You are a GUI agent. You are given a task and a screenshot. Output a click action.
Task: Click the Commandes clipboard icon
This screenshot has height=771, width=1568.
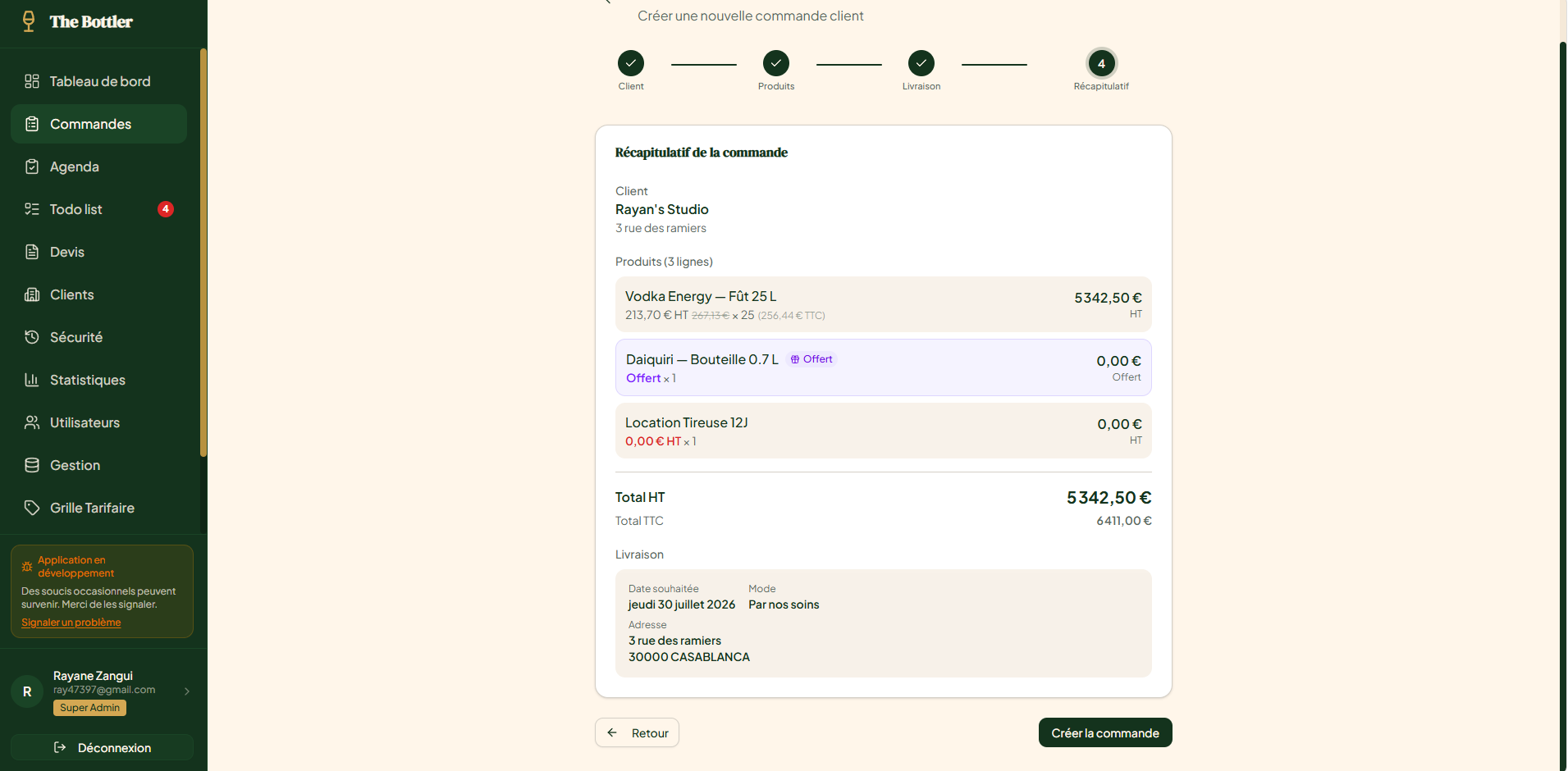32,124
